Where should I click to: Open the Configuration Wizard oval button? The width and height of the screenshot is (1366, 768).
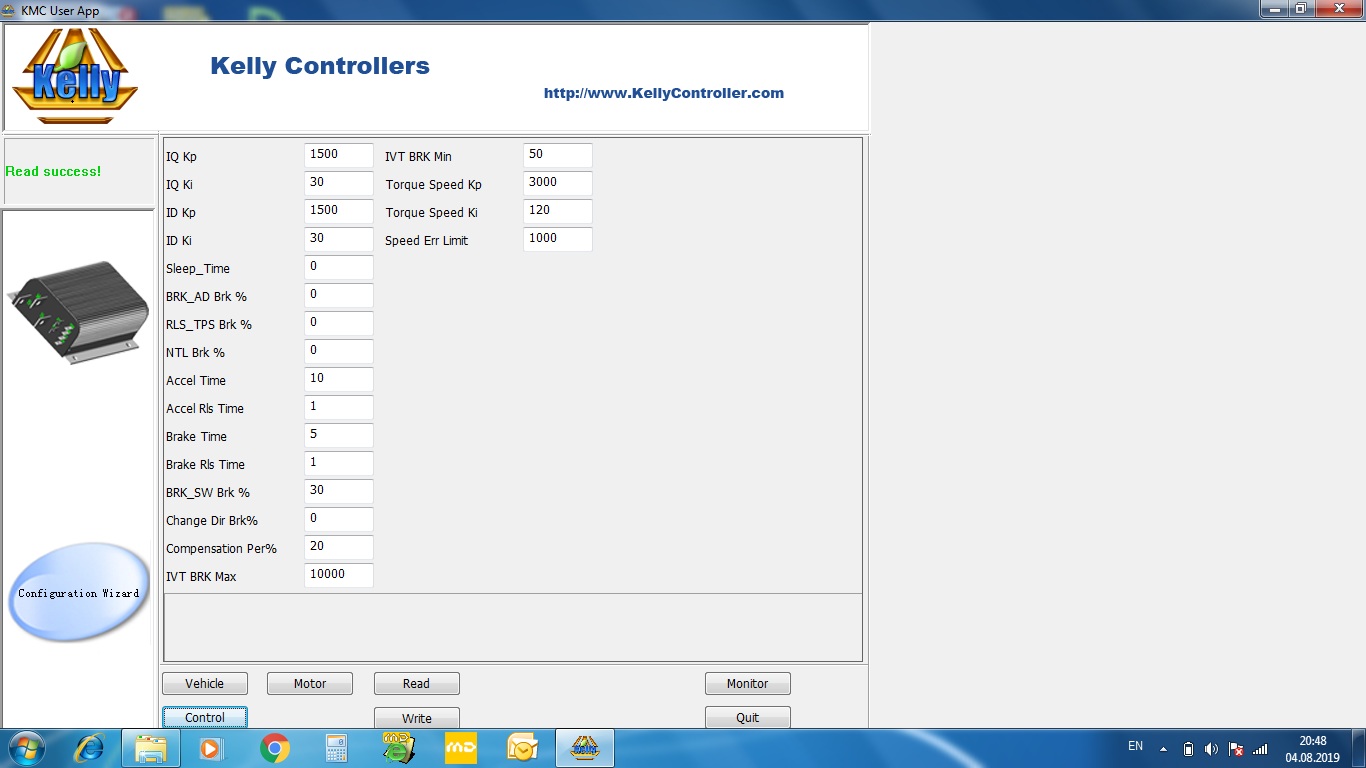(x=79, y=593)
